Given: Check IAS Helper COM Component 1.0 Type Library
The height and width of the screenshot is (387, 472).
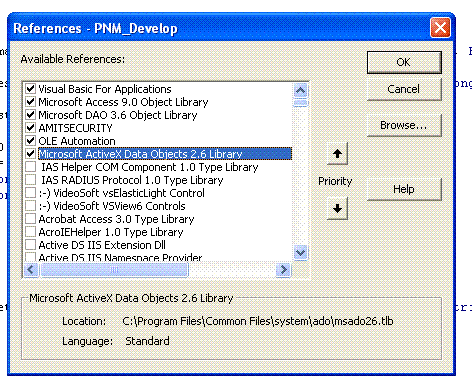Looking at the screenshot, I should tap(31, 167).
